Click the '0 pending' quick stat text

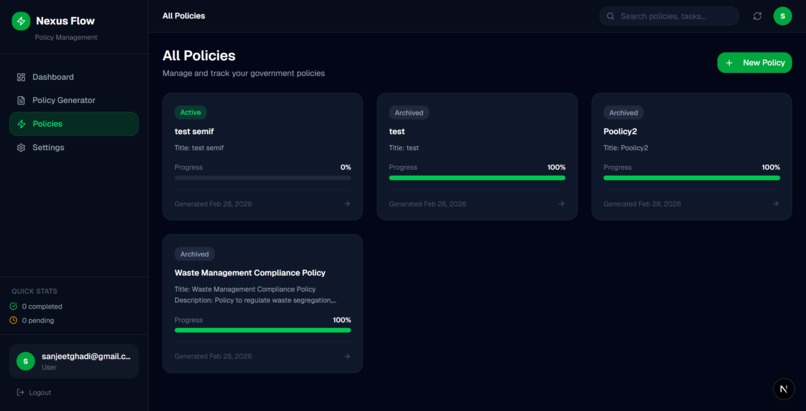(38, 321)
